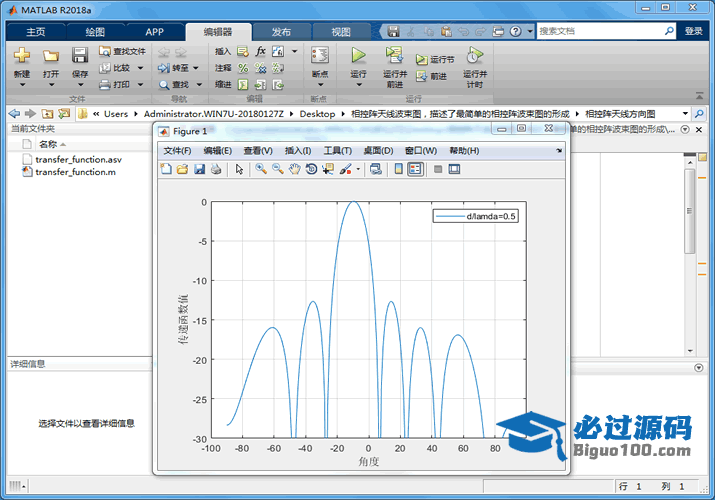Open Figure 1 Tools (工具) menu
This screenshot has width=715, height=500.
(x=338, y=150)
